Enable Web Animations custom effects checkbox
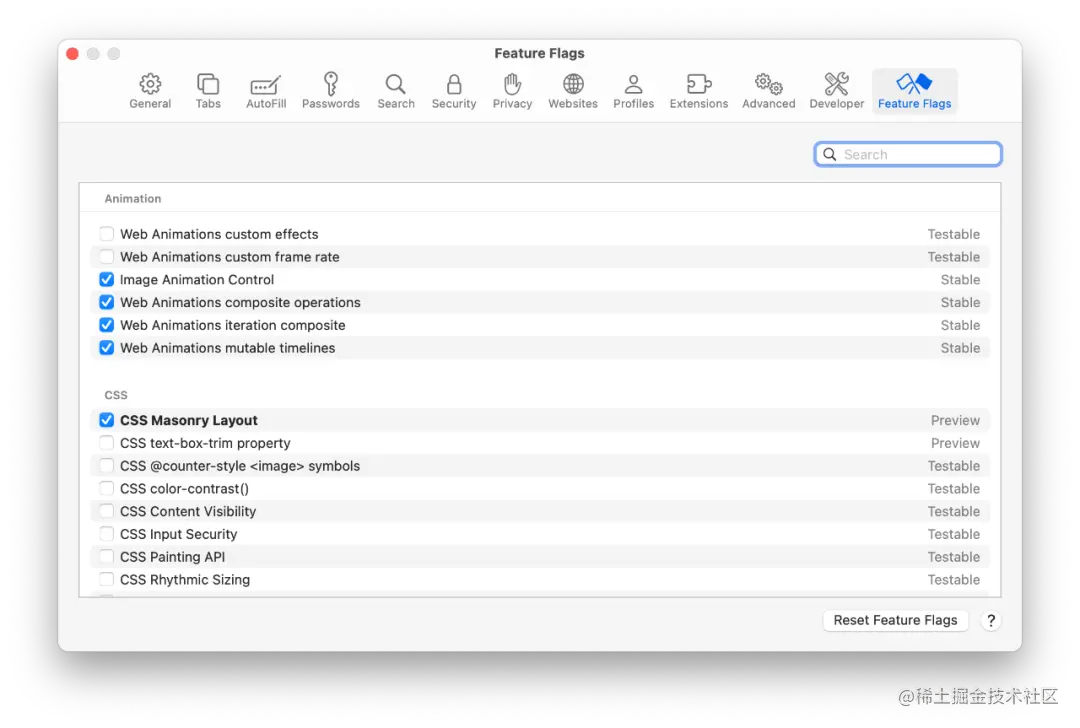This screenshot has height=728, width=1080. [x=107, y=234]
